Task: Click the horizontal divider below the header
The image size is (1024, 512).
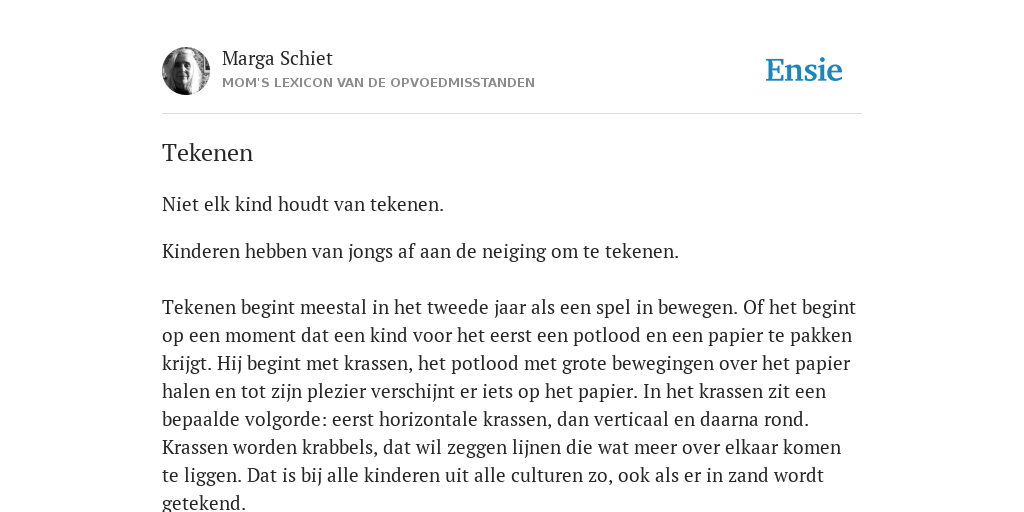Action: 512,114
